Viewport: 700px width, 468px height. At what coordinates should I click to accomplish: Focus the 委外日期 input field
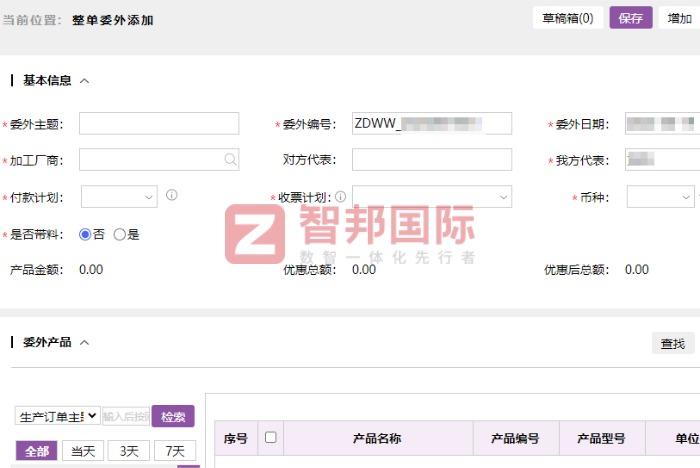click(x=662, y=124)
